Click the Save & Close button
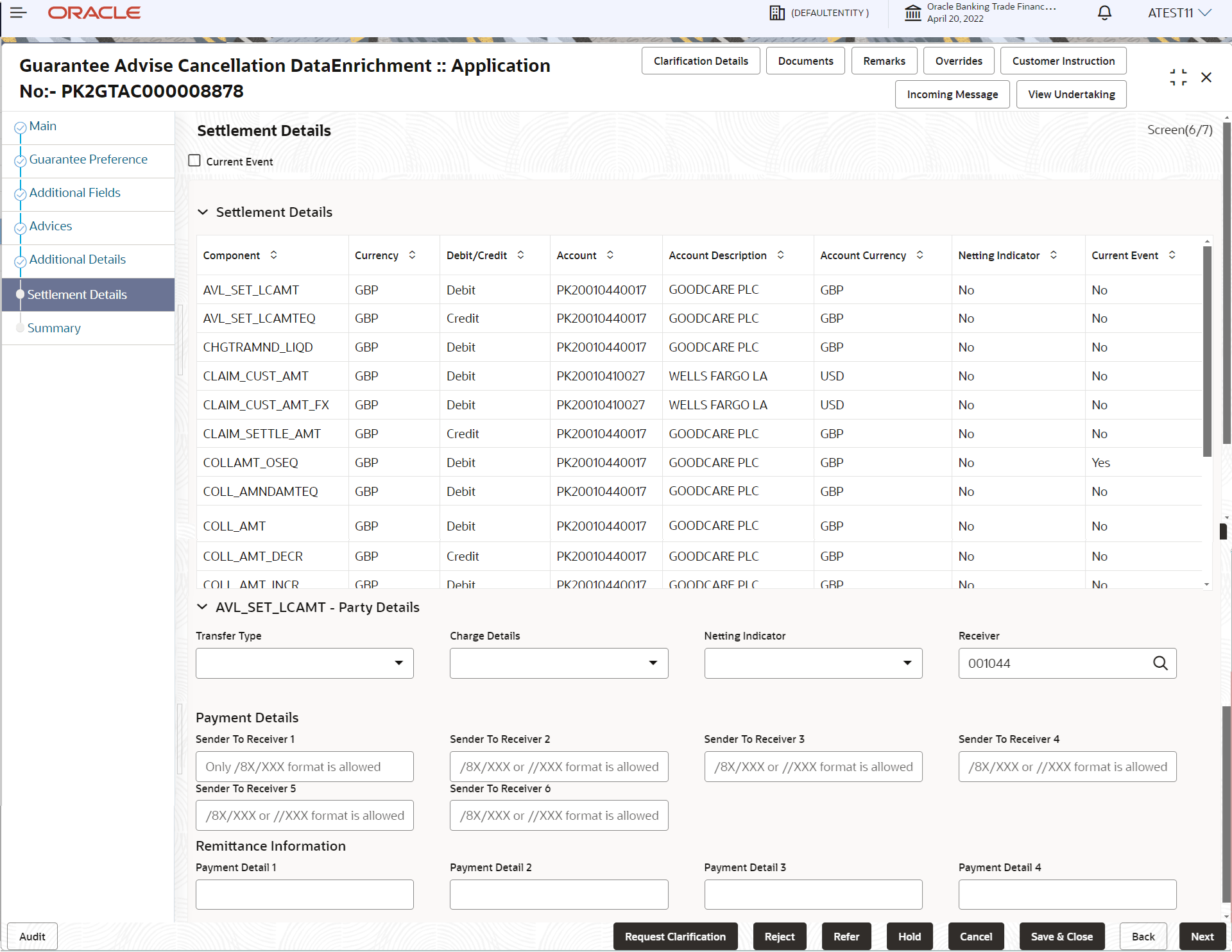 [1061, 936]
